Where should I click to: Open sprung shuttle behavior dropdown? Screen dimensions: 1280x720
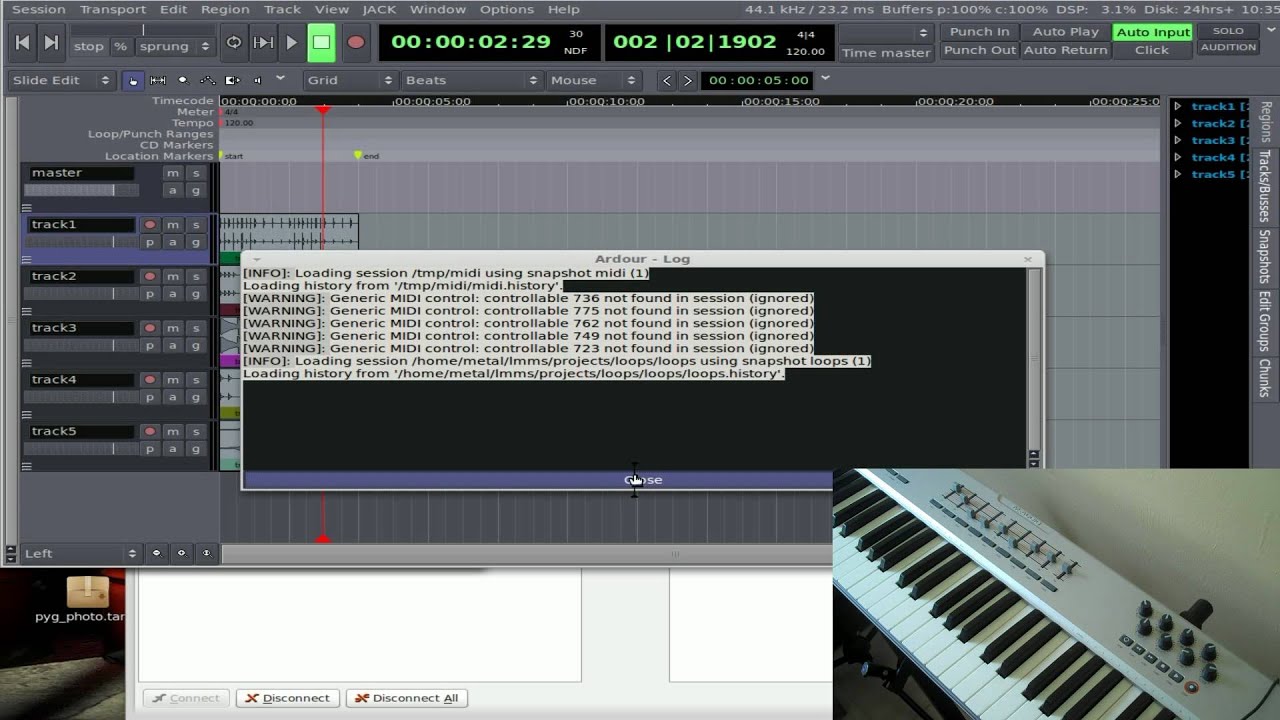(x=175, y=46)
